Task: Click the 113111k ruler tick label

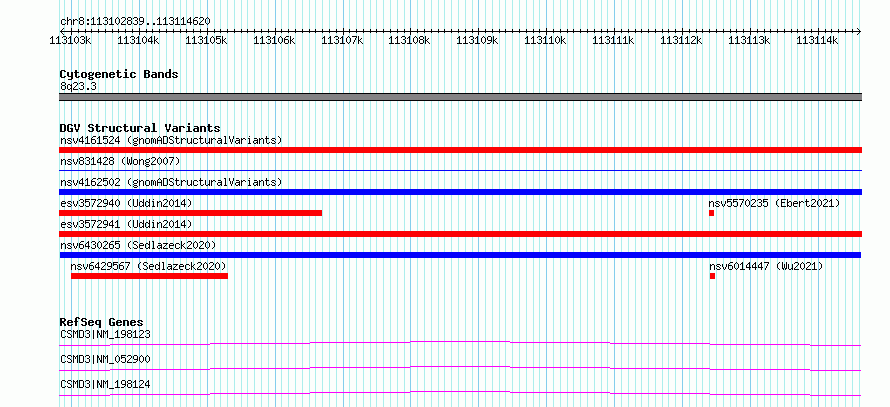Action: coord(614,40)
